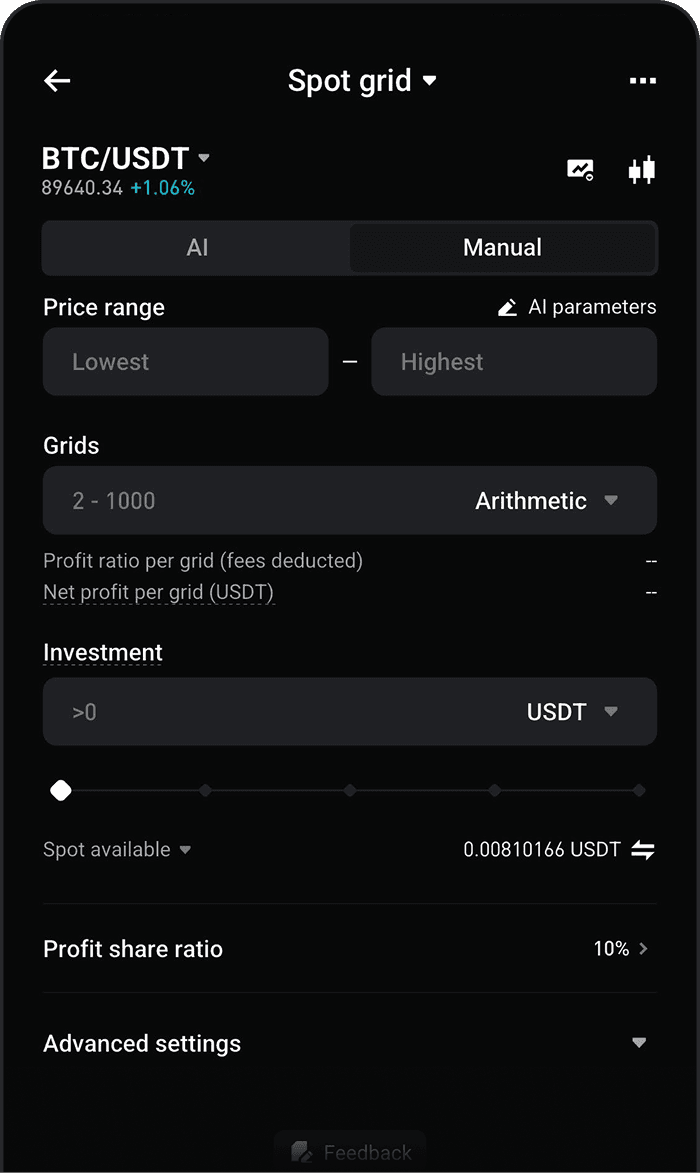
Task: Click the Highest price input field
Action: [513, 362]
